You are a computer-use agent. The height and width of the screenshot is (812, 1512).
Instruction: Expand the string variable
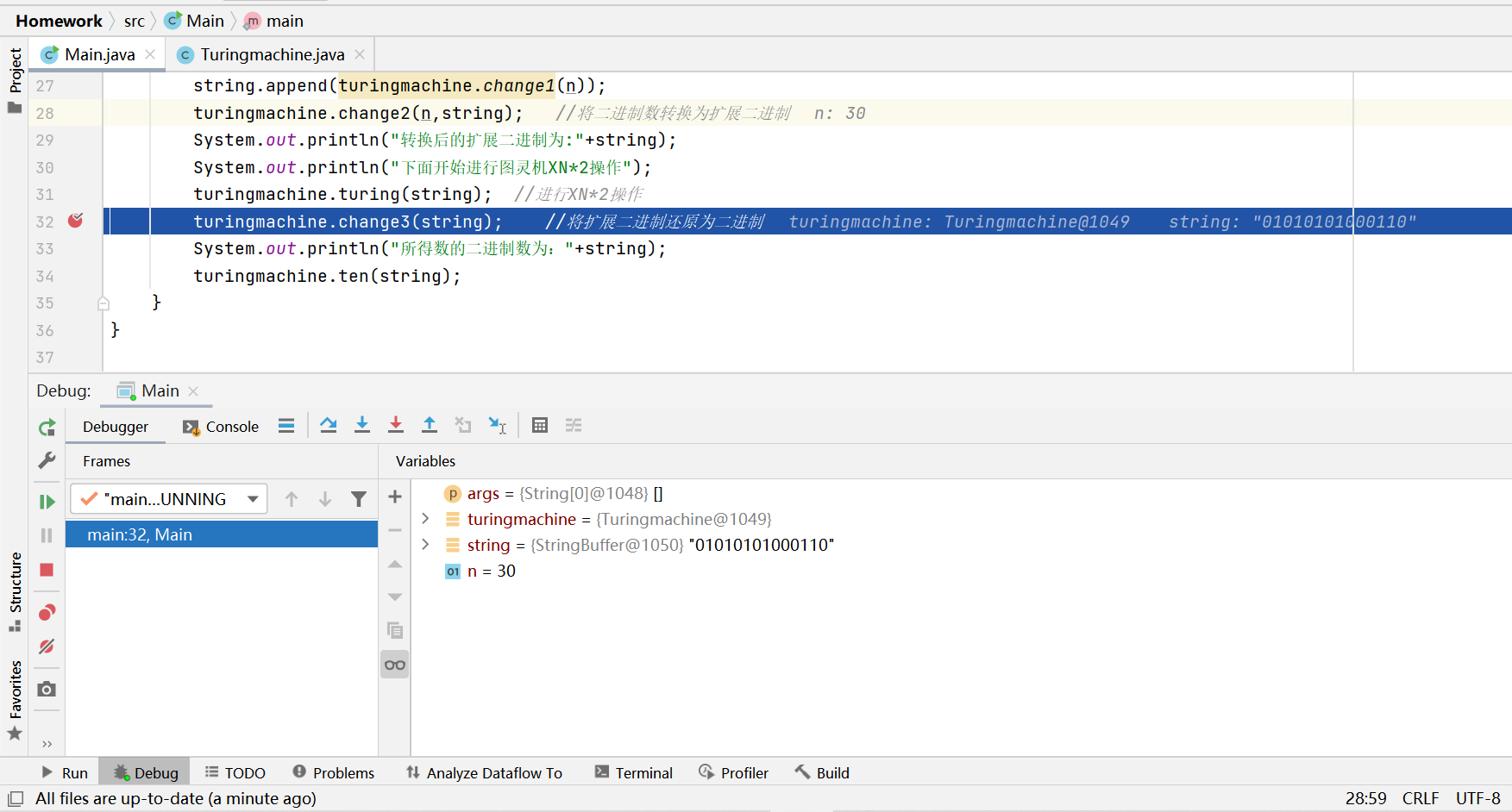425,545
